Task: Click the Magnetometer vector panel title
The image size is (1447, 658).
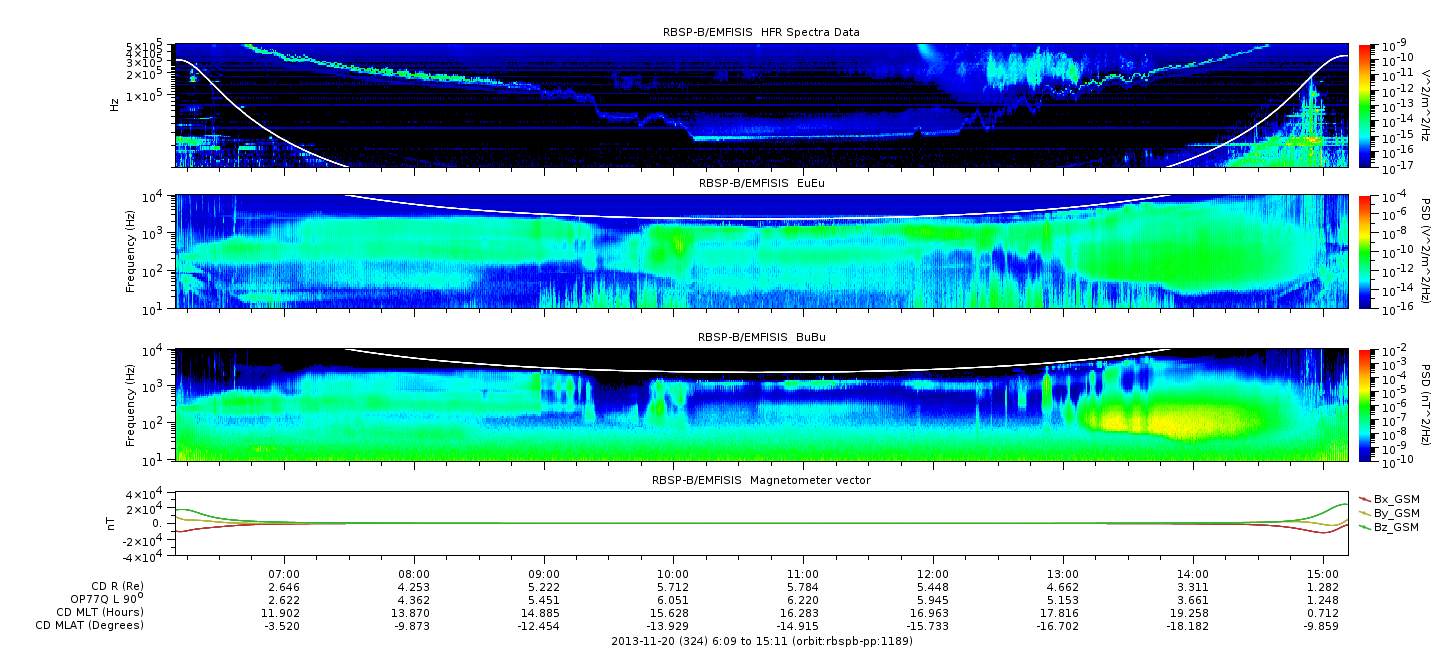Action: pyautogui.click(x=761, y=480)
